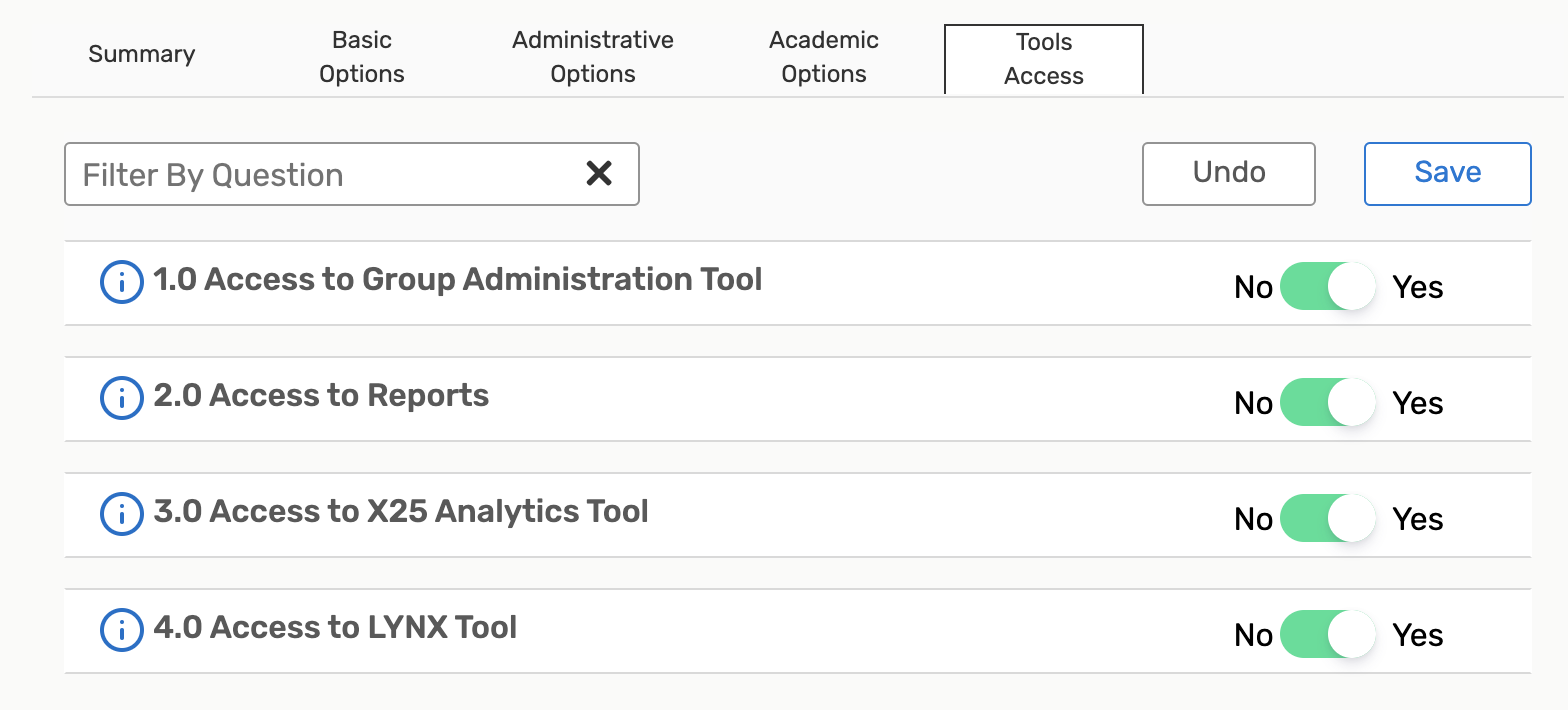Screen dimensions: 1568x710
Task: Open the Summary tab
Action: tap(141, 54)
